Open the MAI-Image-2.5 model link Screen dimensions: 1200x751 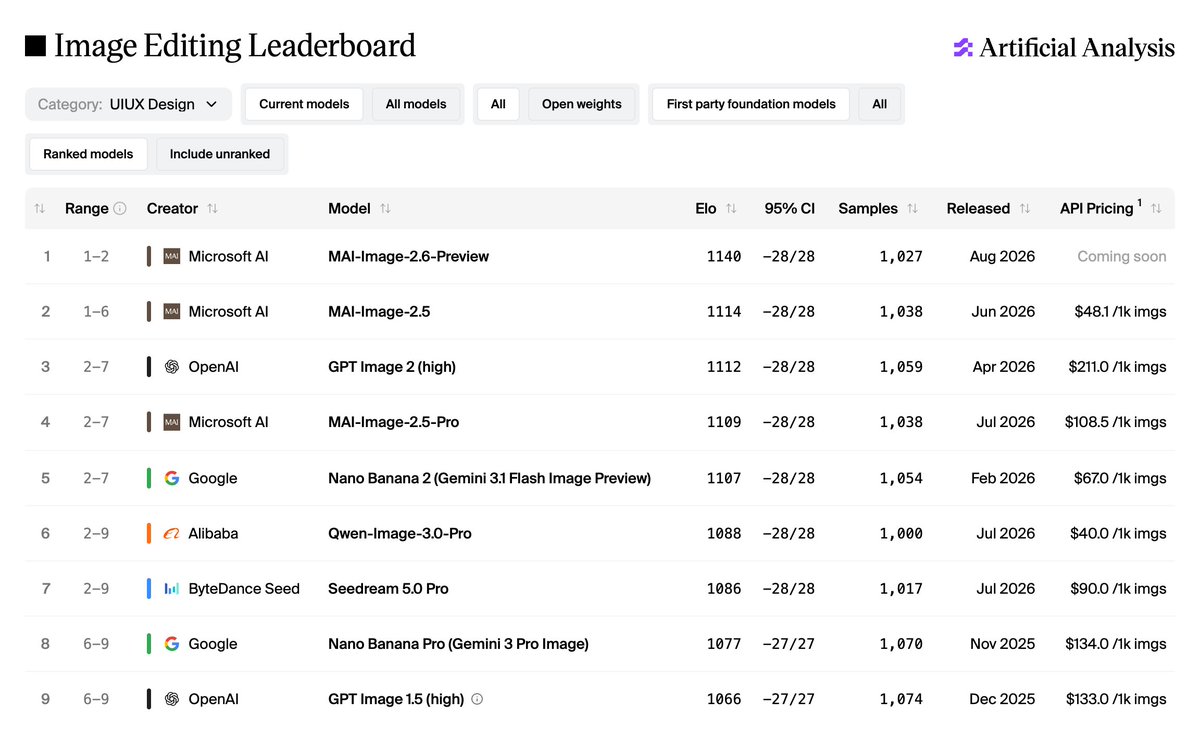[379, 311]
